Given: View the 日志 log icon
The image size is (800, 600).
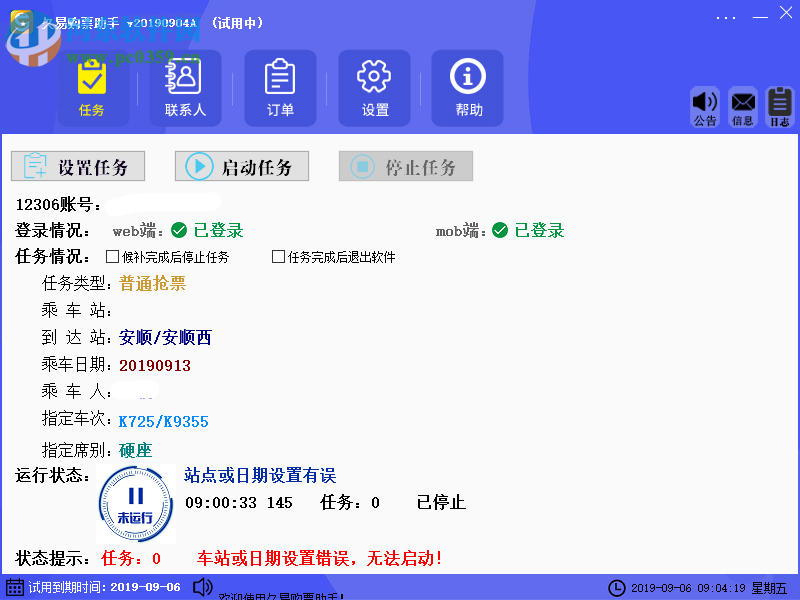Looking at the screenshot, I should (779, 104).
